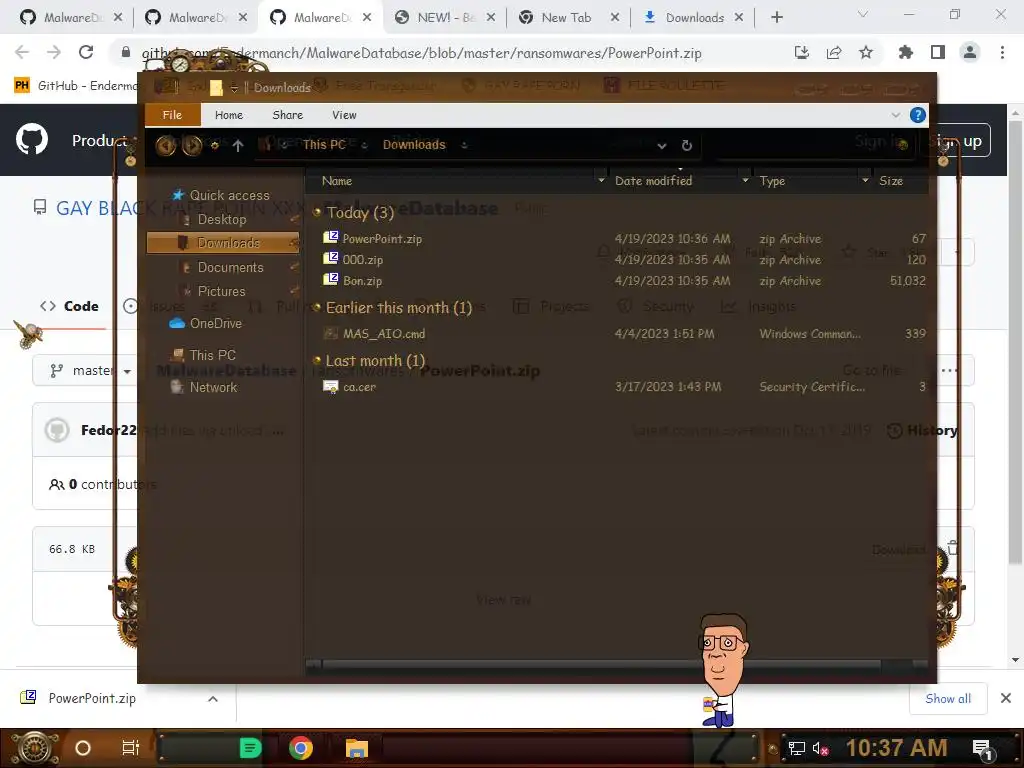This screenshot has height=768, width=1024.
Task: Click Show all downloads button
Action: point(948,699)
